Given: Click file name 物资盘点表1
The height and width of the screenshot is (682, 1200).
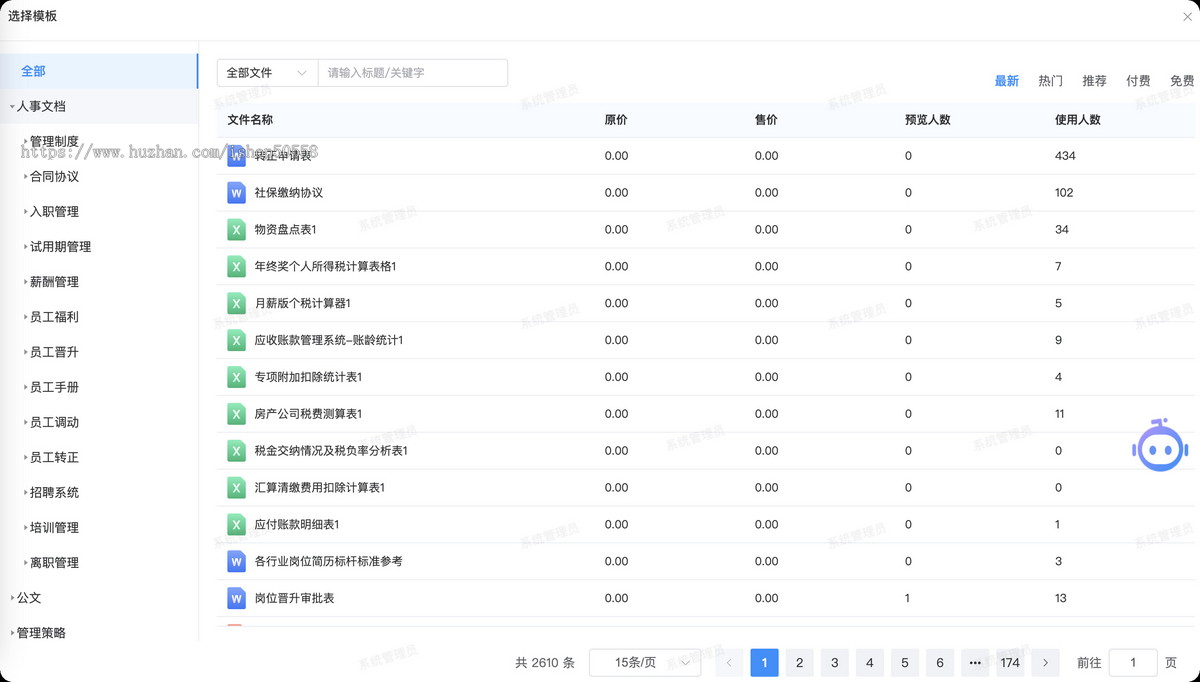Looking at the screenshot, I should tap(286, 229).
